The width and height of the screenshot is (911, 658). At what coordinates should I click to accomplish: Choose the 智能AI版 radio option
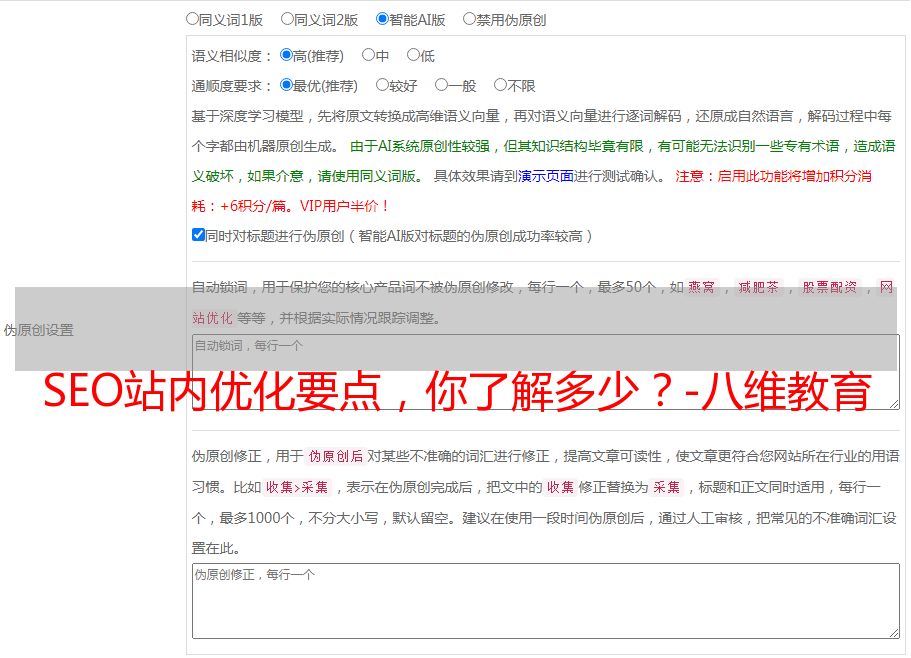[382, 19]
